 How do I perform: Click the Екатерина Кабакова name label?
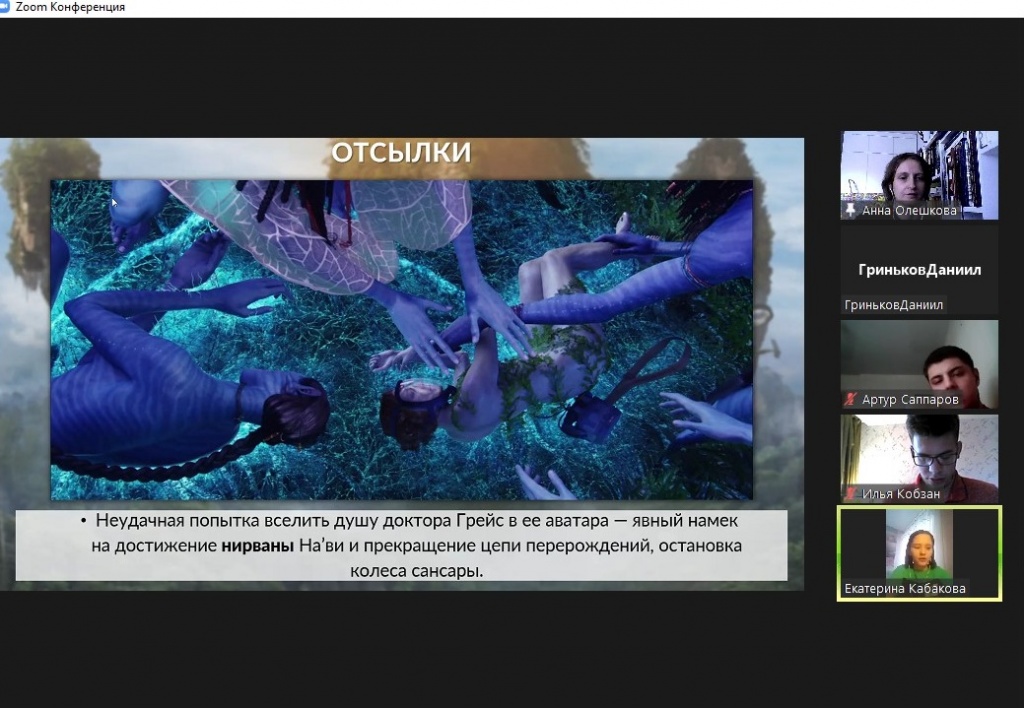click(x=905, y=589)
